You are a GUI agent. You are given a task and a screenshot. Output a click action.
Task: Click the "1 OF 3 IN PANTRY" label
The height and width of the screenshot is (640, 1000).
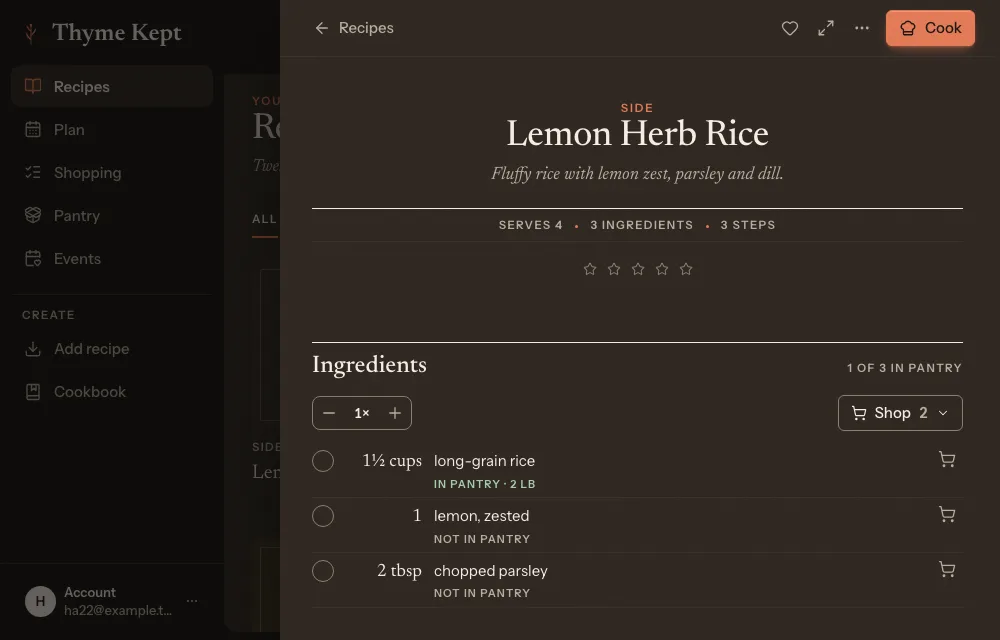click(x=904, y=368)
